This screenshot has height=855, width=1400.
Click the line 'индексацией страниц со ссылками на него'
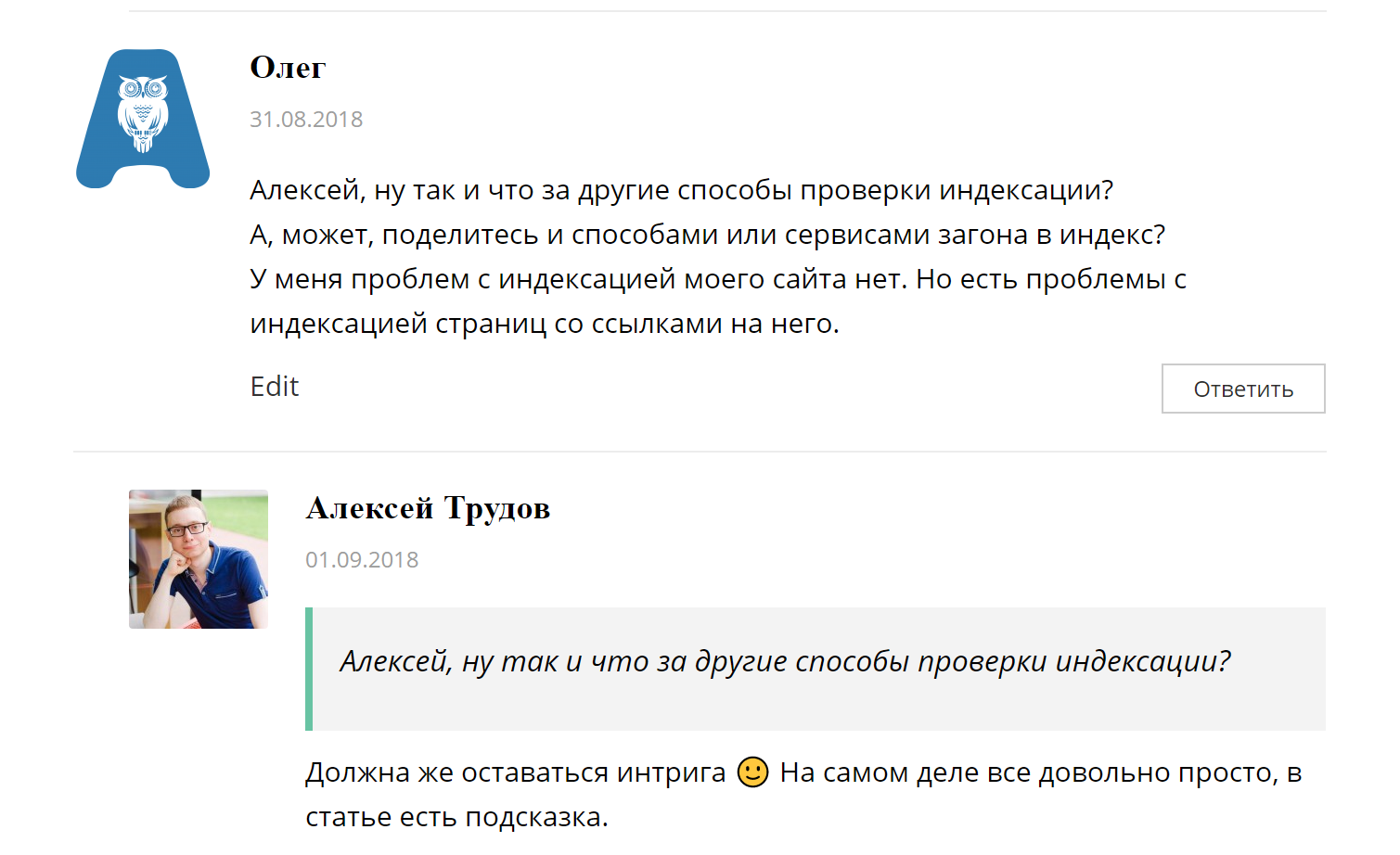(x=545, y=324)
